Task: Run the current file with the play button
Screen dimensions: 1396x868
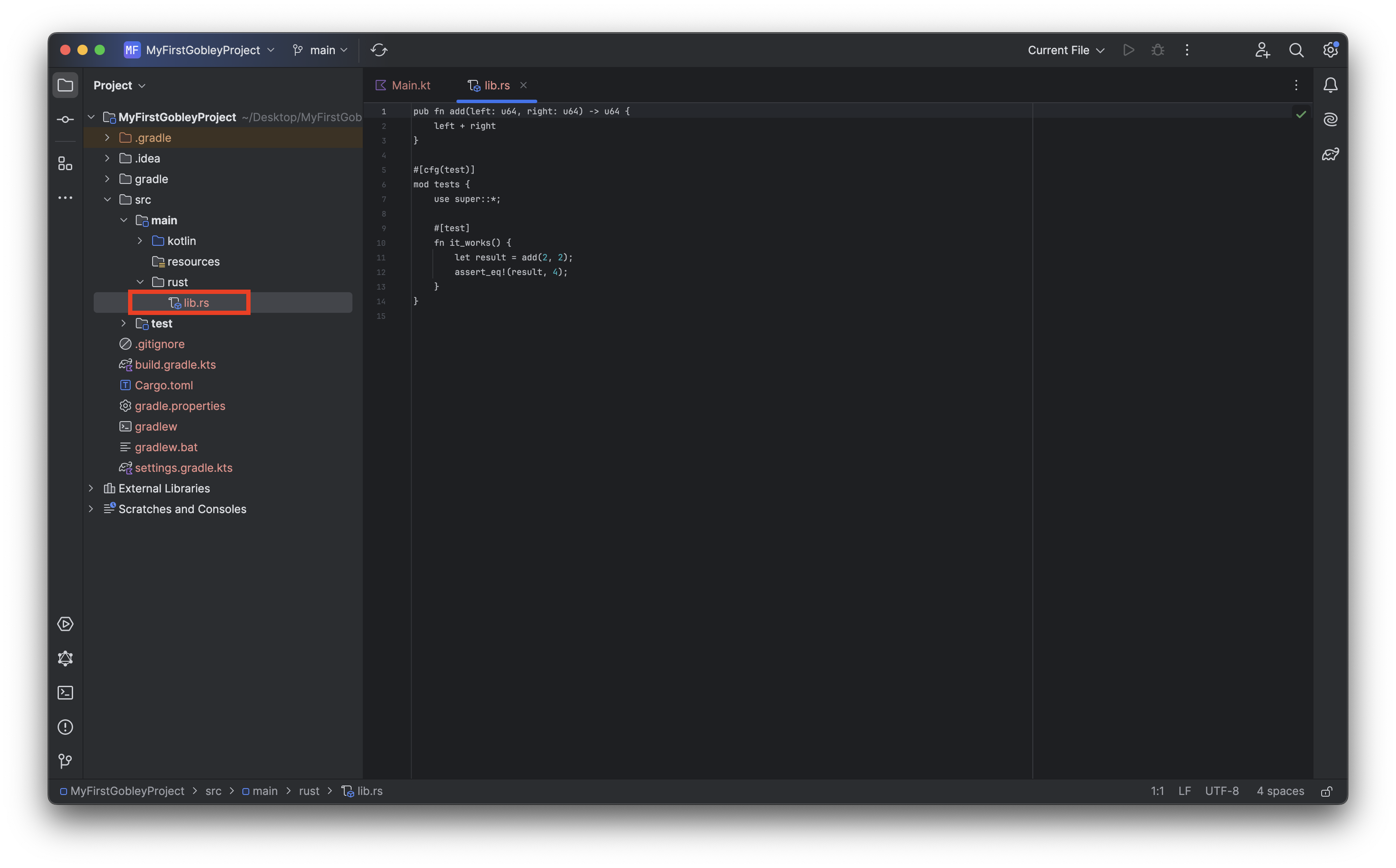Action: tap(1128, 50)
